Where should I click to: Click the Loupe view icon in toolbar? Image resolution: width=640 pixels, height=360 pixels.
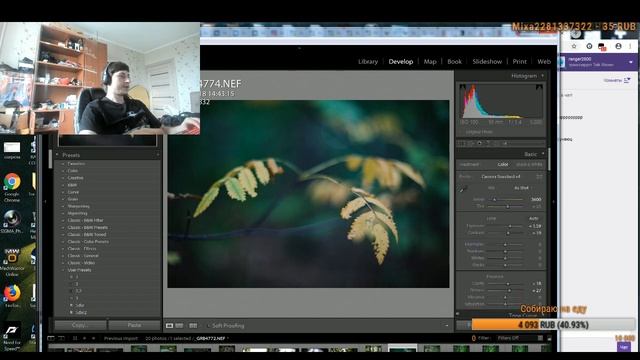coord(169,325)
